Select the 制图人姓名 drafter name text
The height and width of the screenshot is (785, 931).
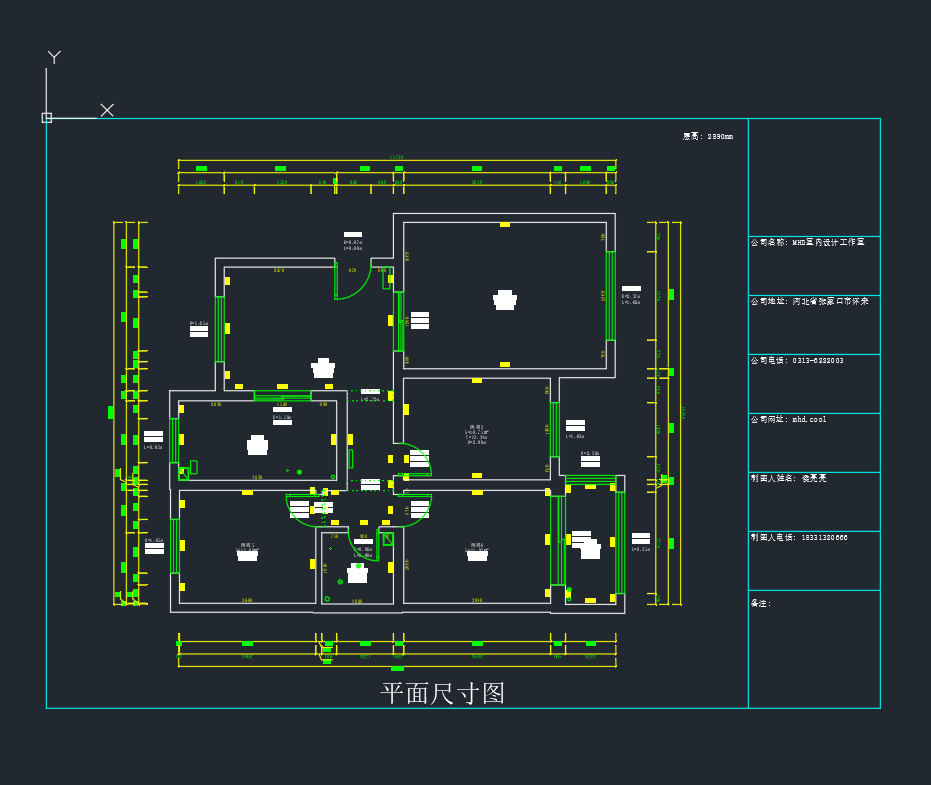789,478
